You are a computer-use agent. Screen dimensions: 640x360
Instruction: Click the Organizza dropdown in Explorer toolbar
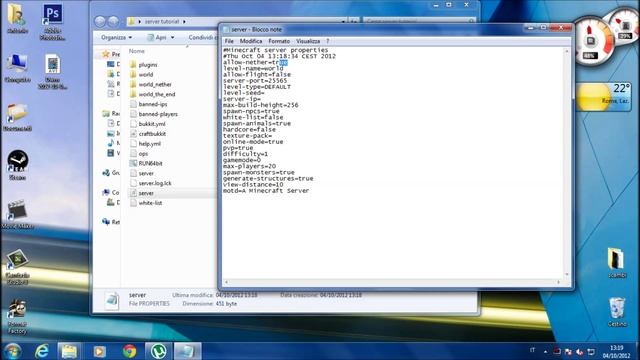pyautogui.click(x=116, y=37)
